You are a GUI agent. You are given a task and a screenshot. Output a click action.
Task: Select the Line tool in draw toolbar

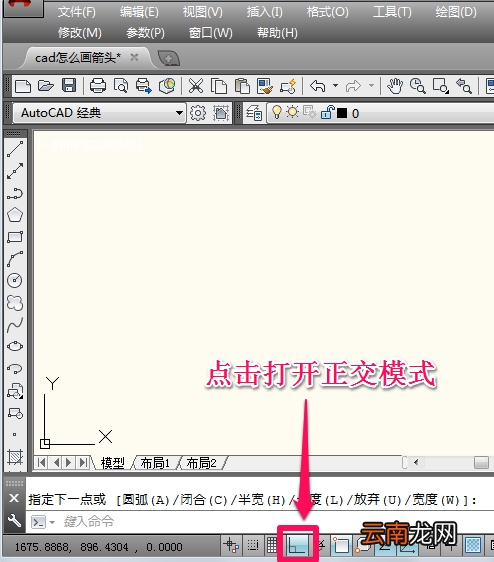(15, 149)
